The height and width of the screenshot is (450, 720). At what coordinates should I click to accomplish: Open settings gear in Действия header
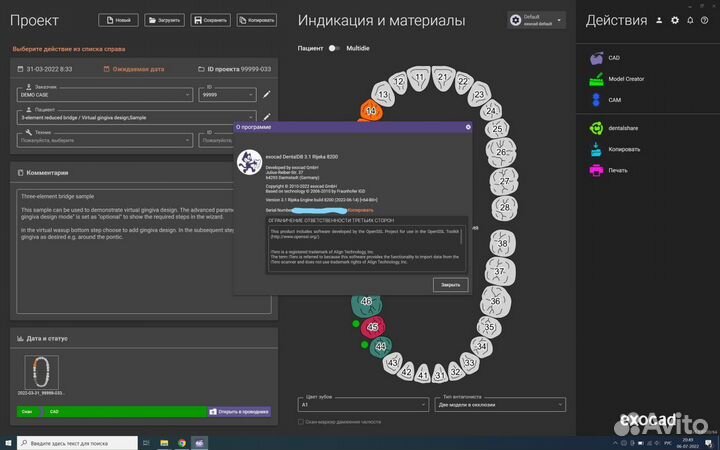tap(675, 20)
